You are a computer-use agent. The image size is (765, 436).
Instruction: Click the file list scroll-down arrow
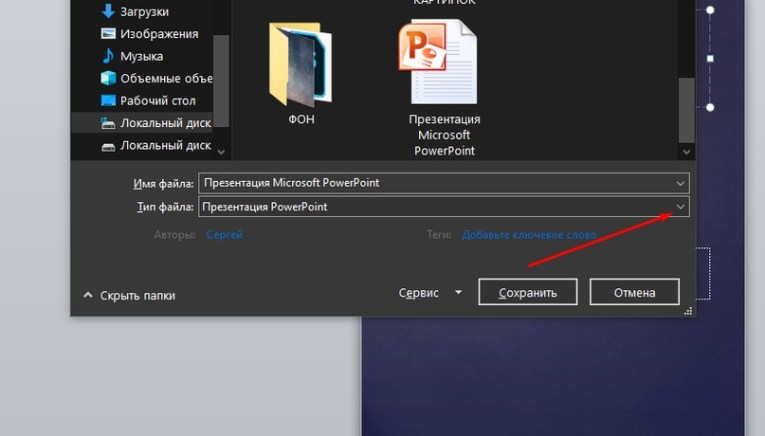(x=686, y=152)
